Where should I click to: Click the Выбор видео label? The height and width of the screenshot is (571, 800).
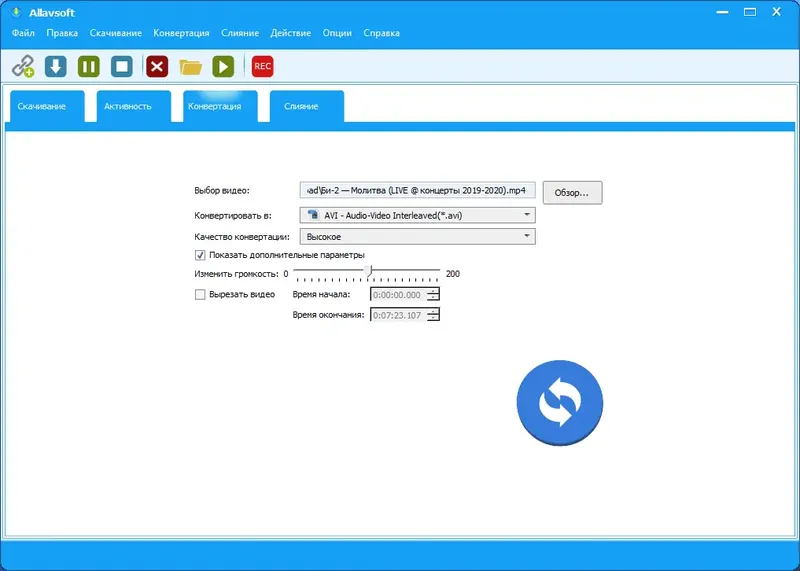click(x=222, y=190)
